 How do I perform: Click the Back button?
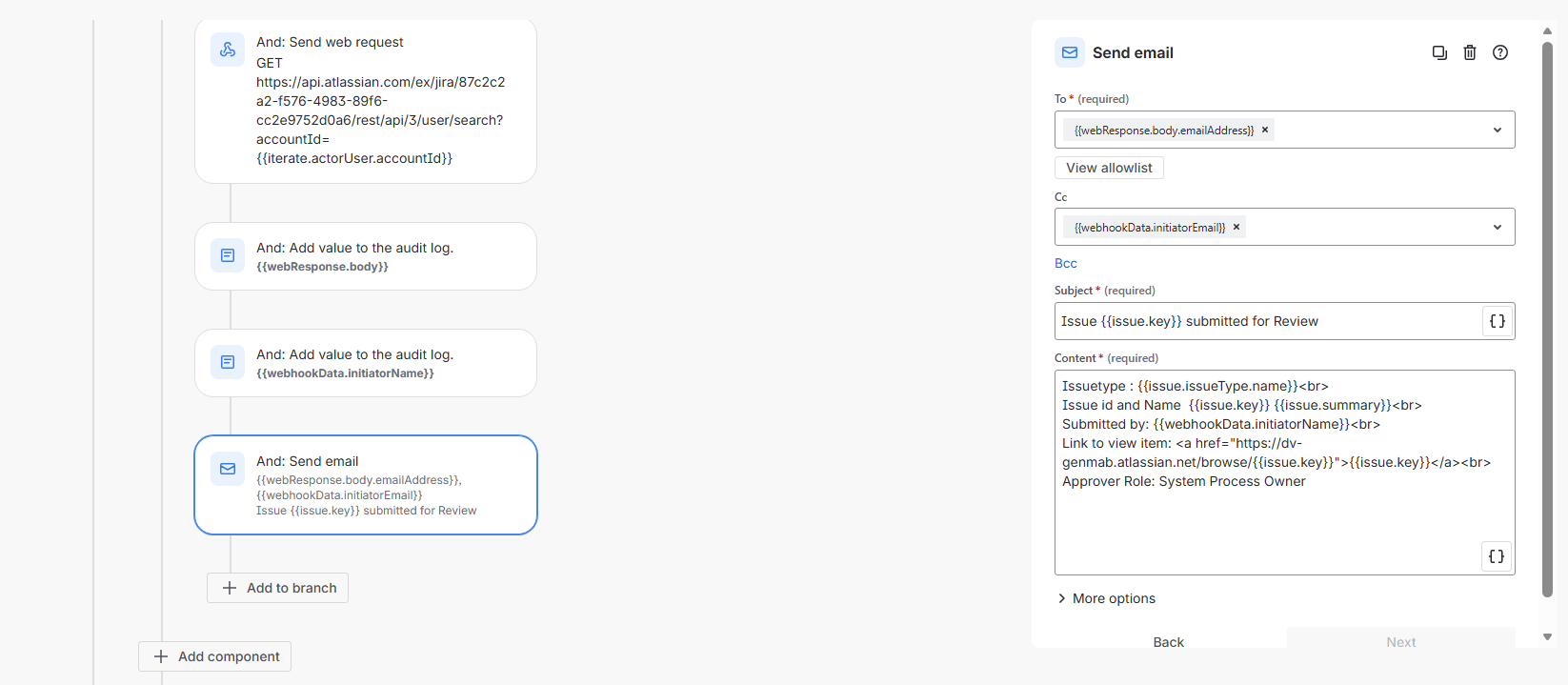tap(1169, 642)
